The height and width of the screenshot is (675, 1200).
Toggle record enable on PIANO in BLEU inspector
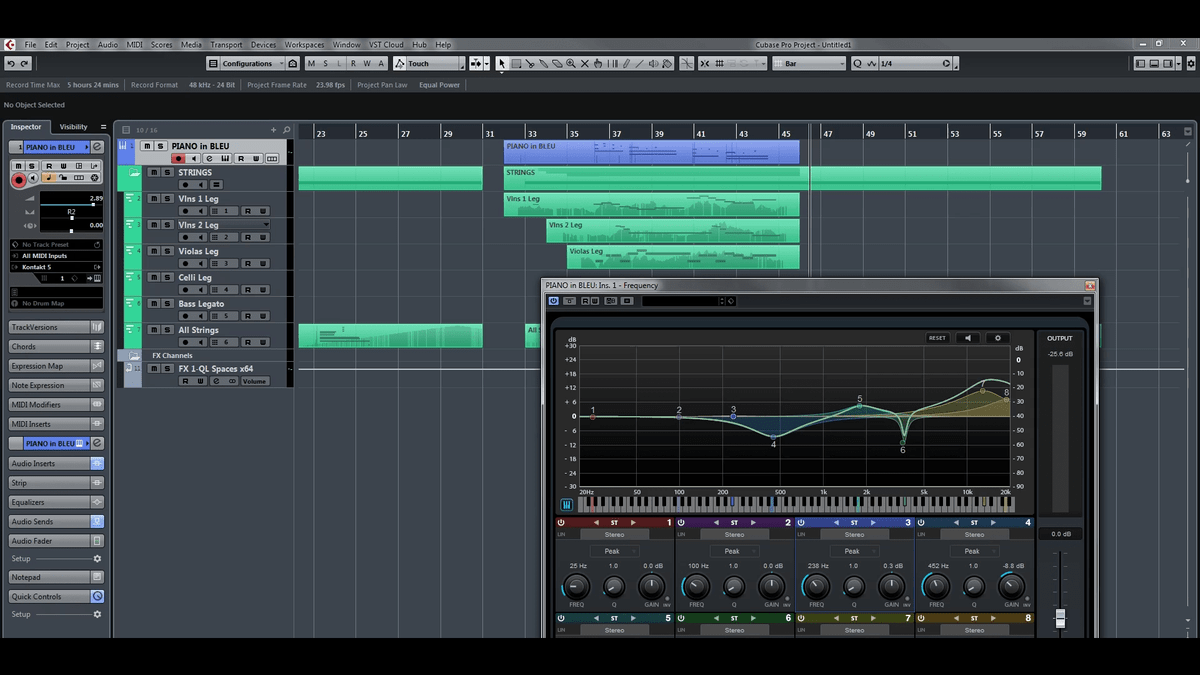[x=18, y=180]
